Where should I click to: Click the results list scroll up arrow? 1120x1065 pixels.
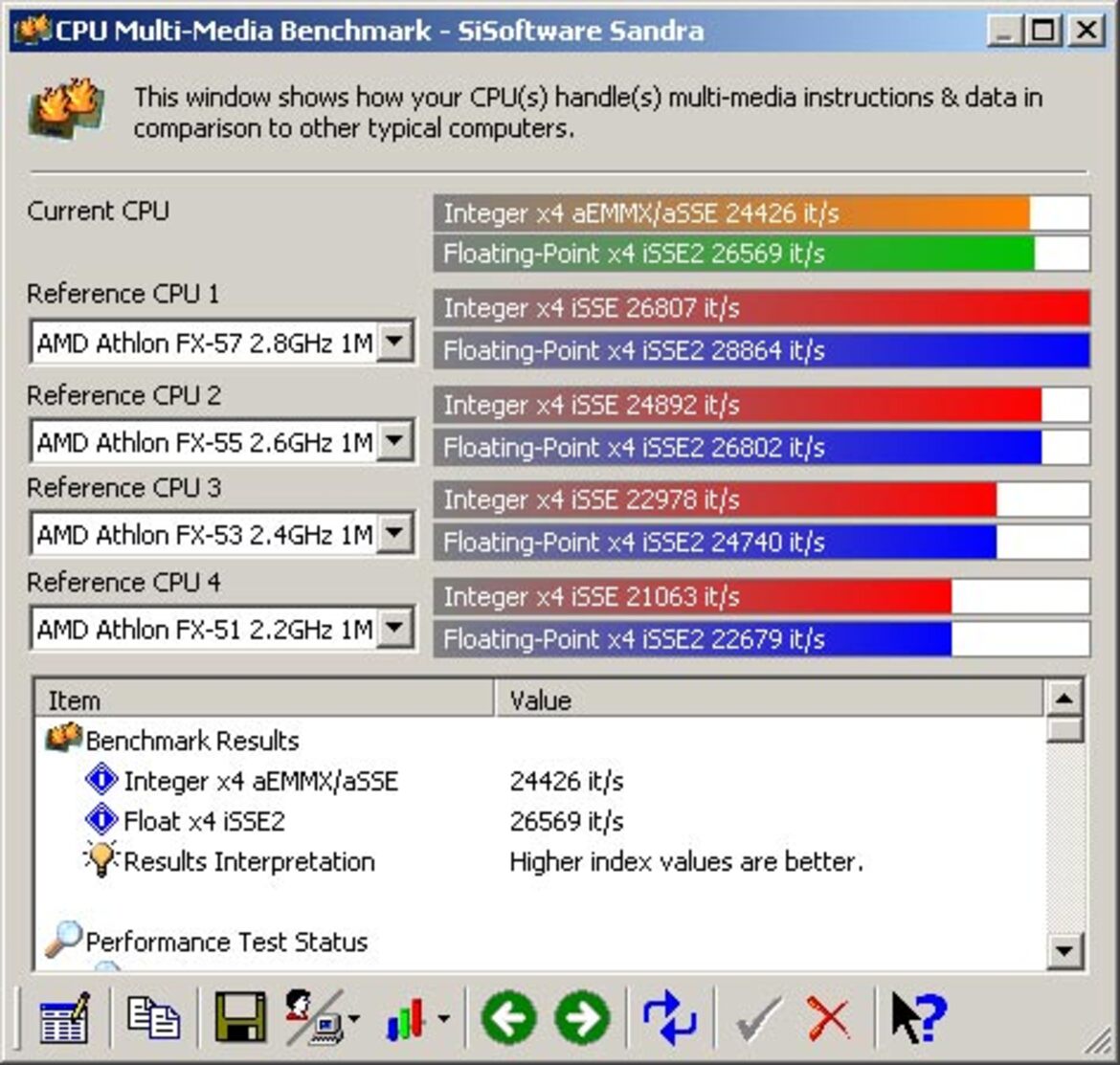coord(1064,699)
